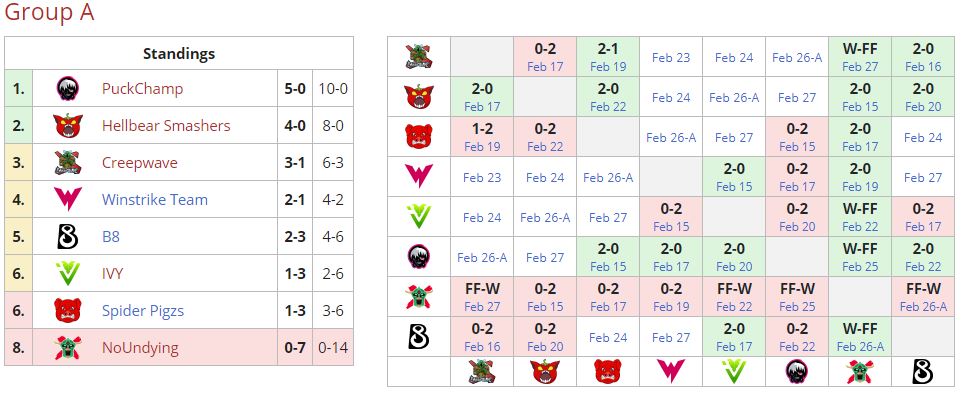Screen dimensions: 965x401
Task: Click the Hellbear Smashers logo in the crosstable's bottom row
Action: [544, 372]
